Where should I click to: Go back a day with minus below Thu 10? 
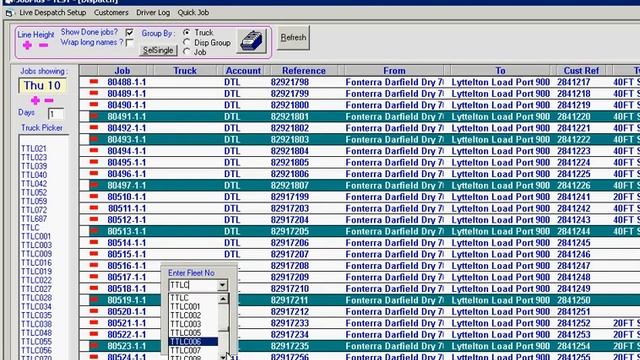point(49,100)
